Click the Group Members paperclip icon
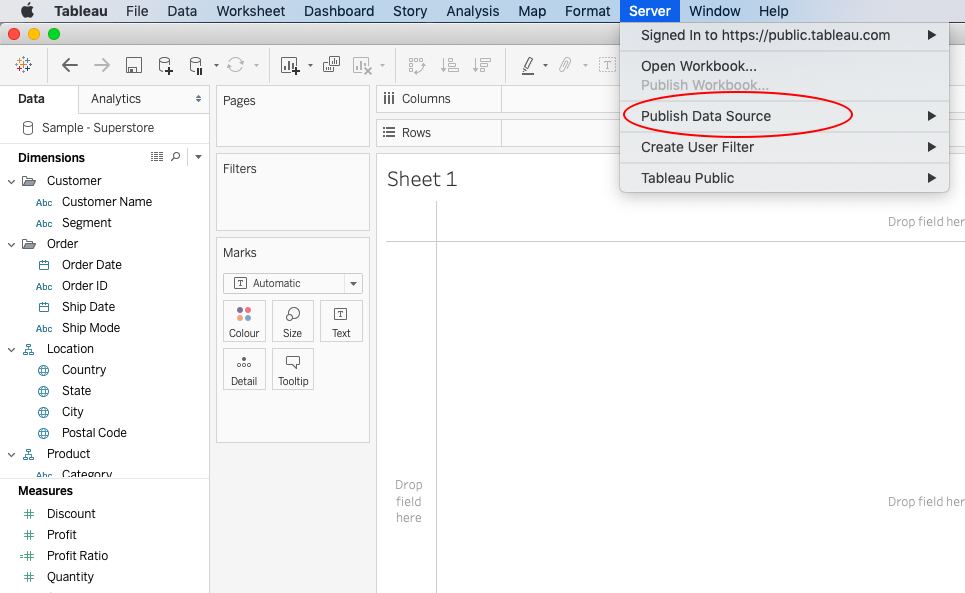Screen dimensions: 965x593 tap(565, 65)
